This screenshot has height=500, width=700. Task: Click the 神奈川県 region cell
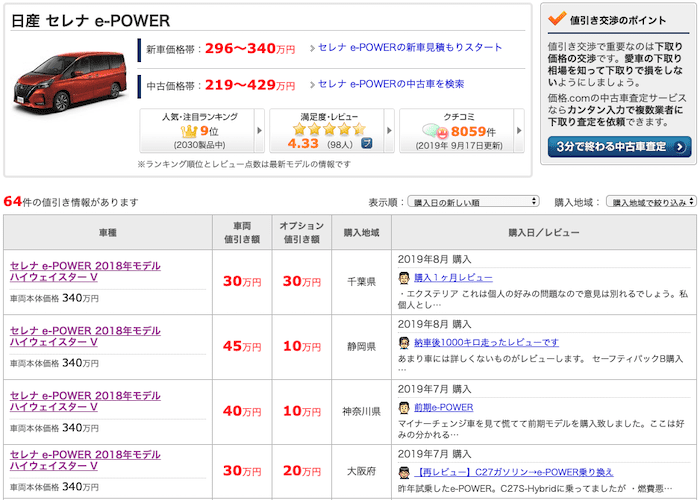pyautogui.click(x=362, y=411)
